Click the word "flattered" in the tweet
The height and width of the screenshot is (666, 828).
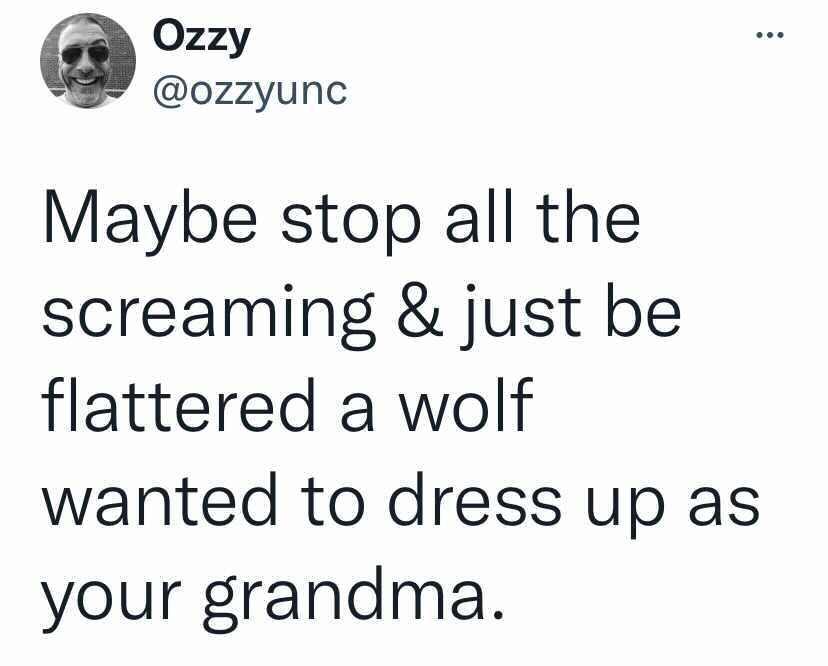179,405
